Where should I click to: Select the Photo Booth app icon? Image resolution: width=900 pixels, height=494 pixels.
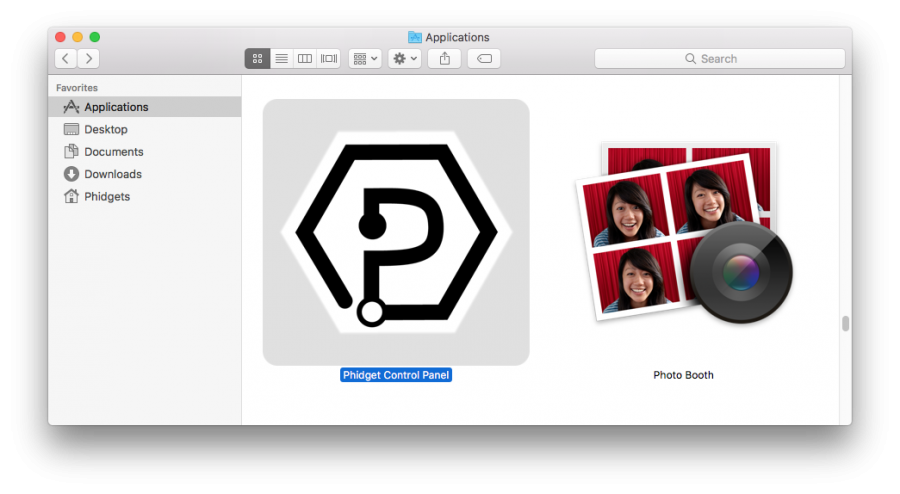pos(684,232)
